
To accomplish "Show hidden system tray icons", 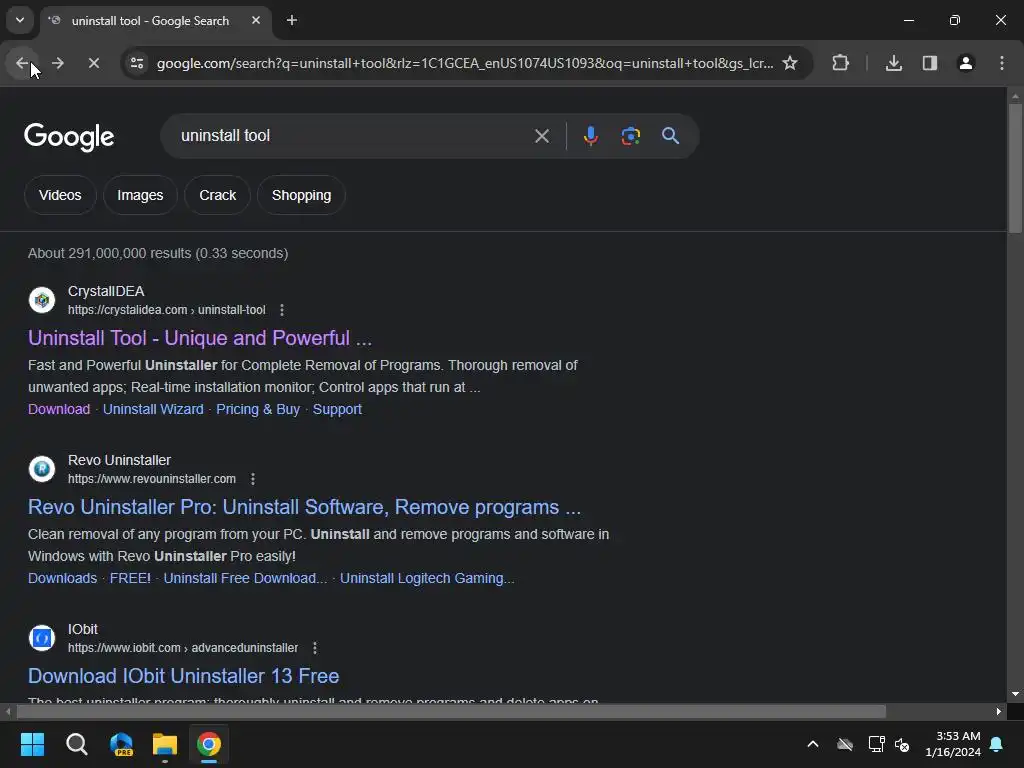I will pyautogui.click(x=813, y=744).
